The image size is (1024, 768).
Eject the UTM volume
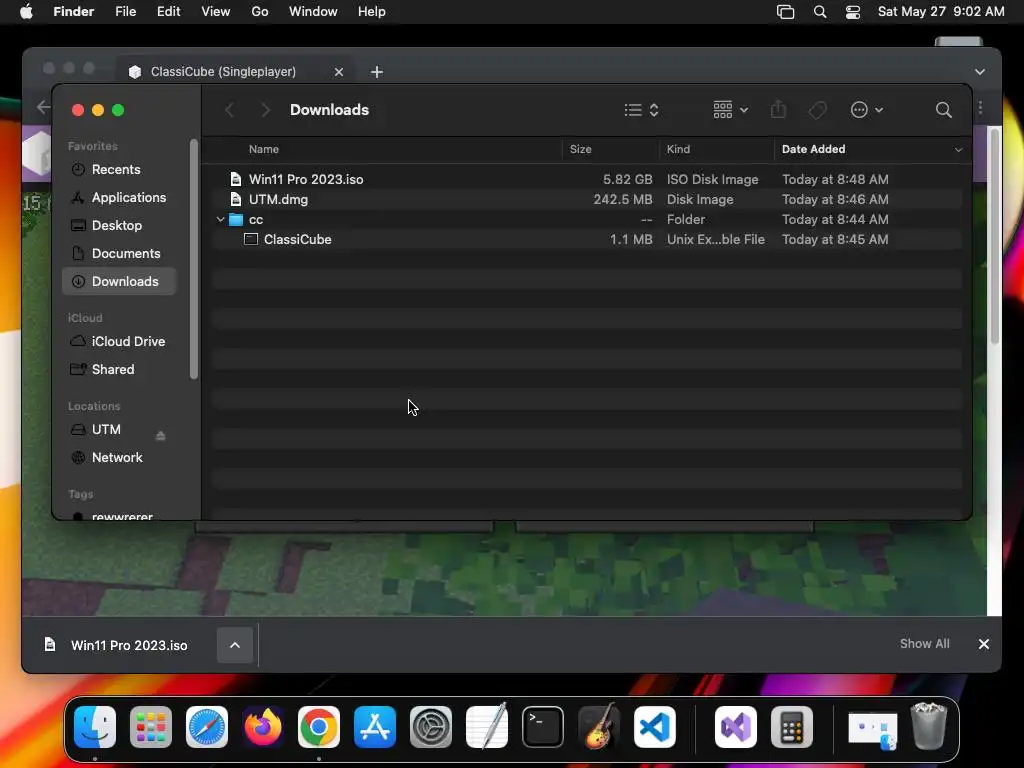click(161, 436)
